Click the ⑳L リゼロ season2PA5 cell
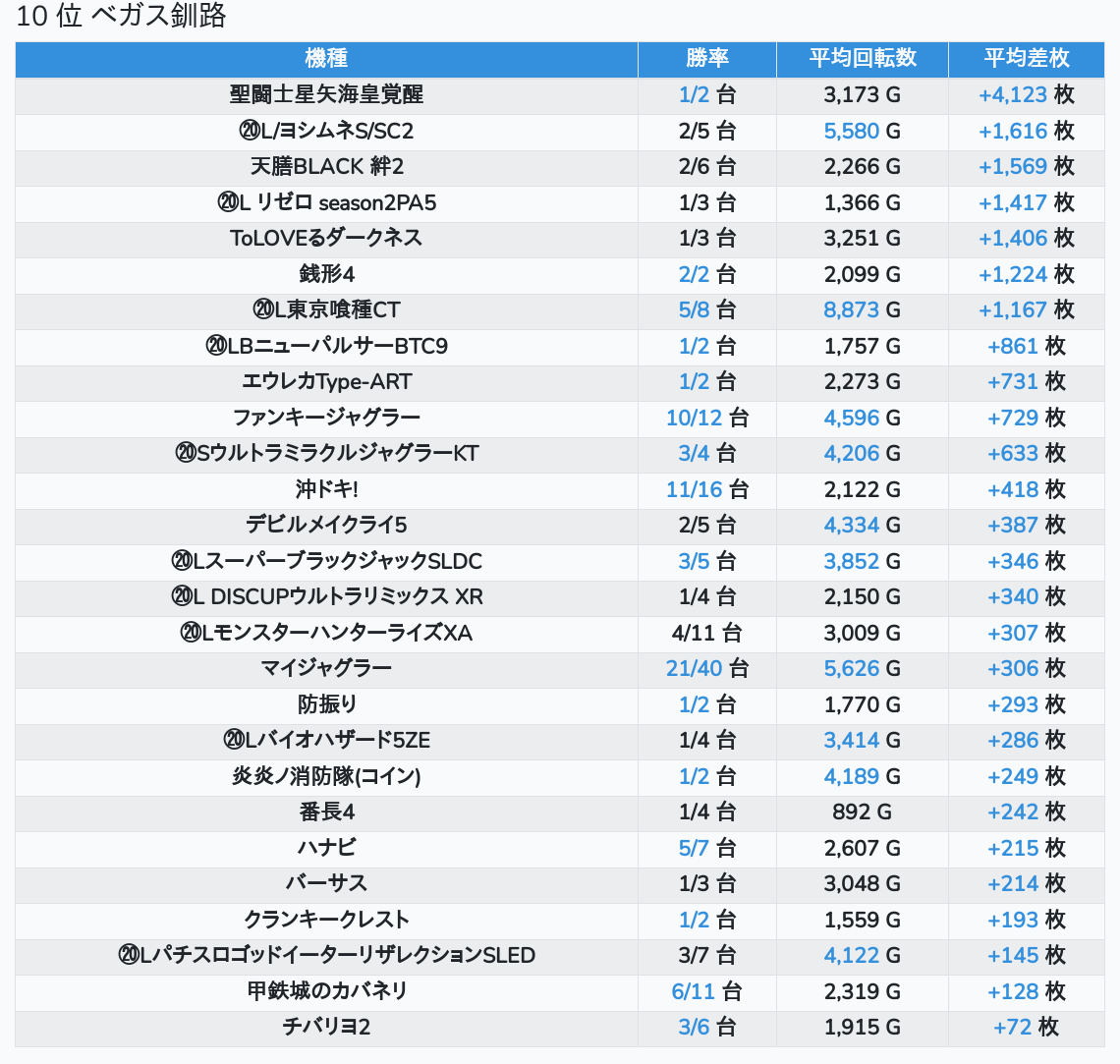Screen dimensions: 1120x1064 (x=326, y=202)
